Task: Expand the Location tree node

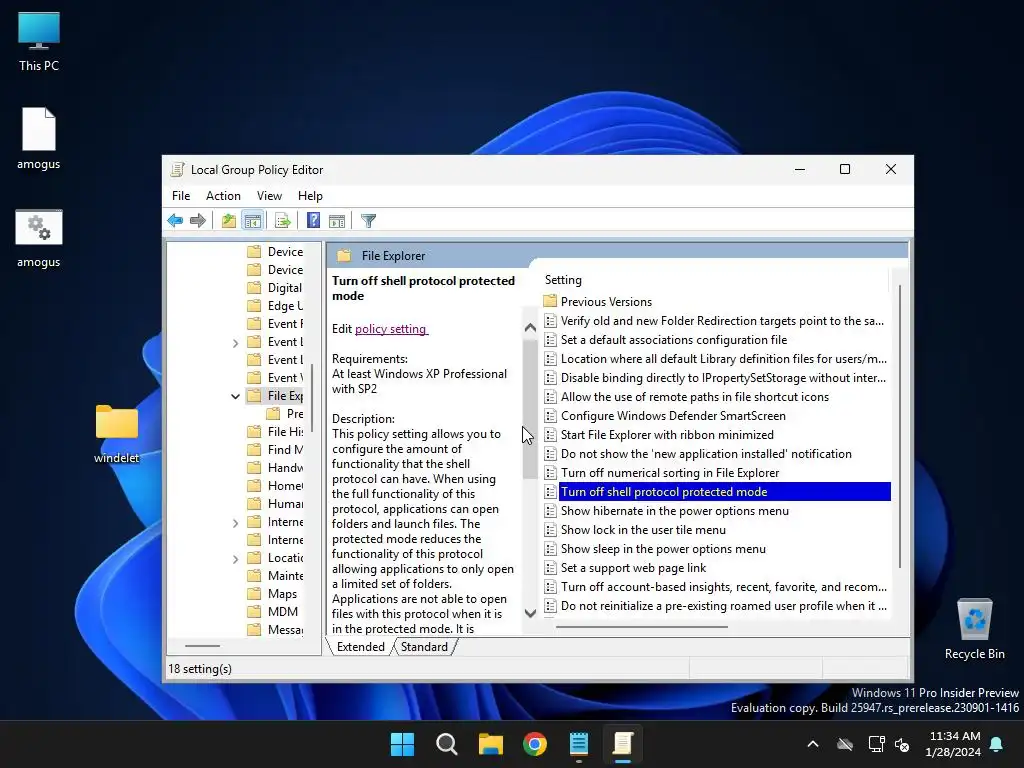Action: (235, 558)
